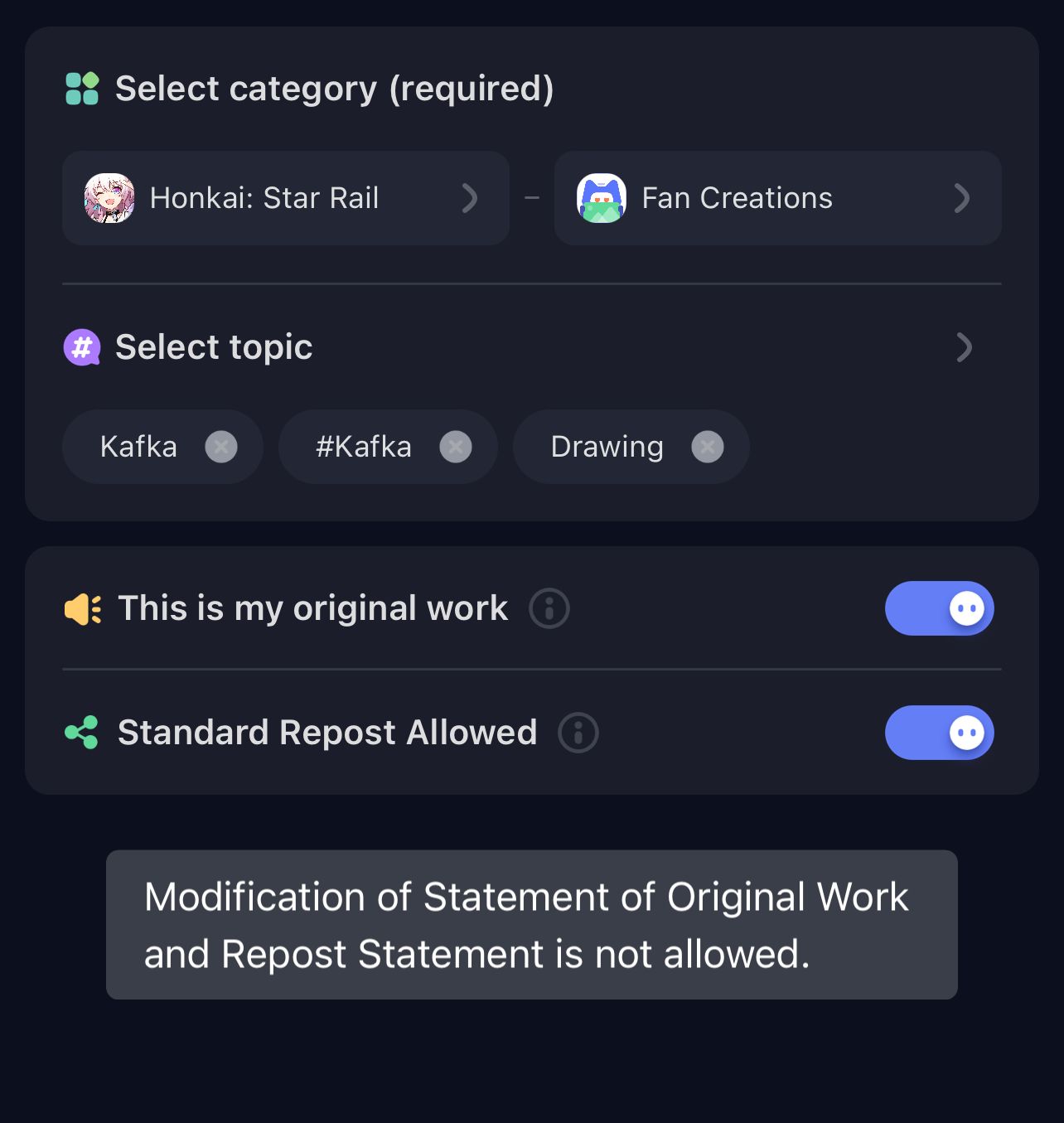Click the 'Drawing' tag text
The image size is (1064, 1123).
click(607, 447)
